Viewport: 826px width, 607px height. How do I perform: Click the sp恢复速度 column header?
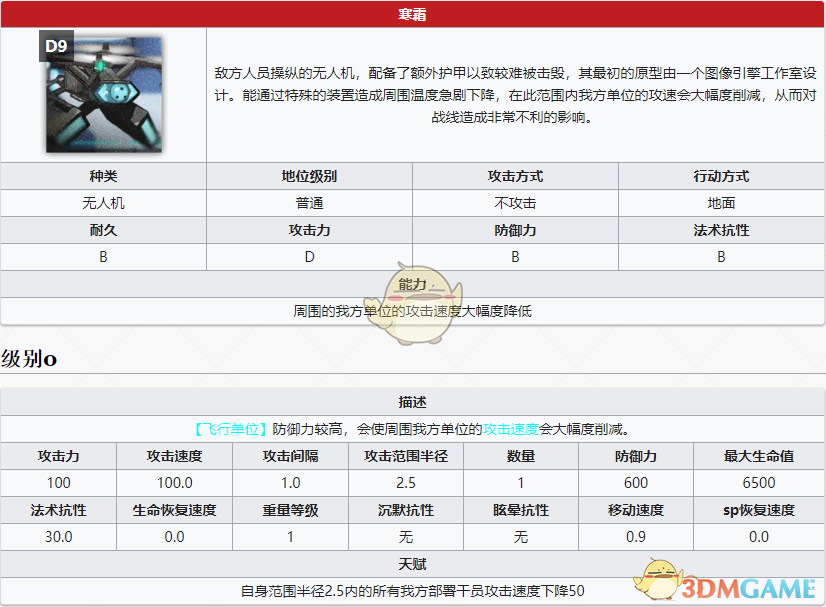click(759, 510)
